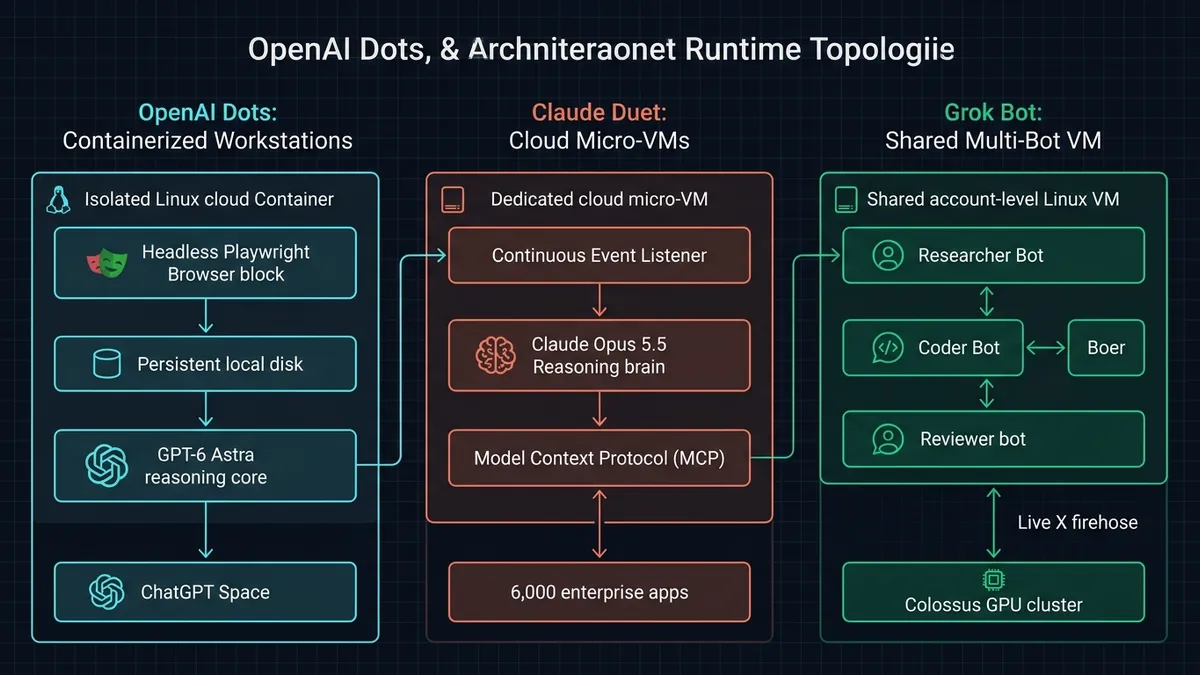This screenshot has width=1200, height=675.
Task: Click the 'Containerized Workstations' subtitle
Action: click(x=207, y=140)
